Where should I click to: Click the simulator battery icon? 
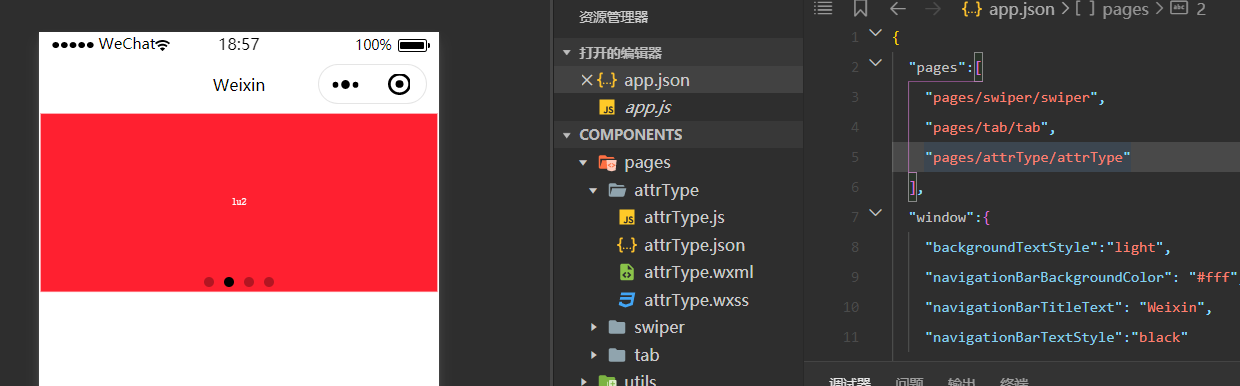point(413,45)
